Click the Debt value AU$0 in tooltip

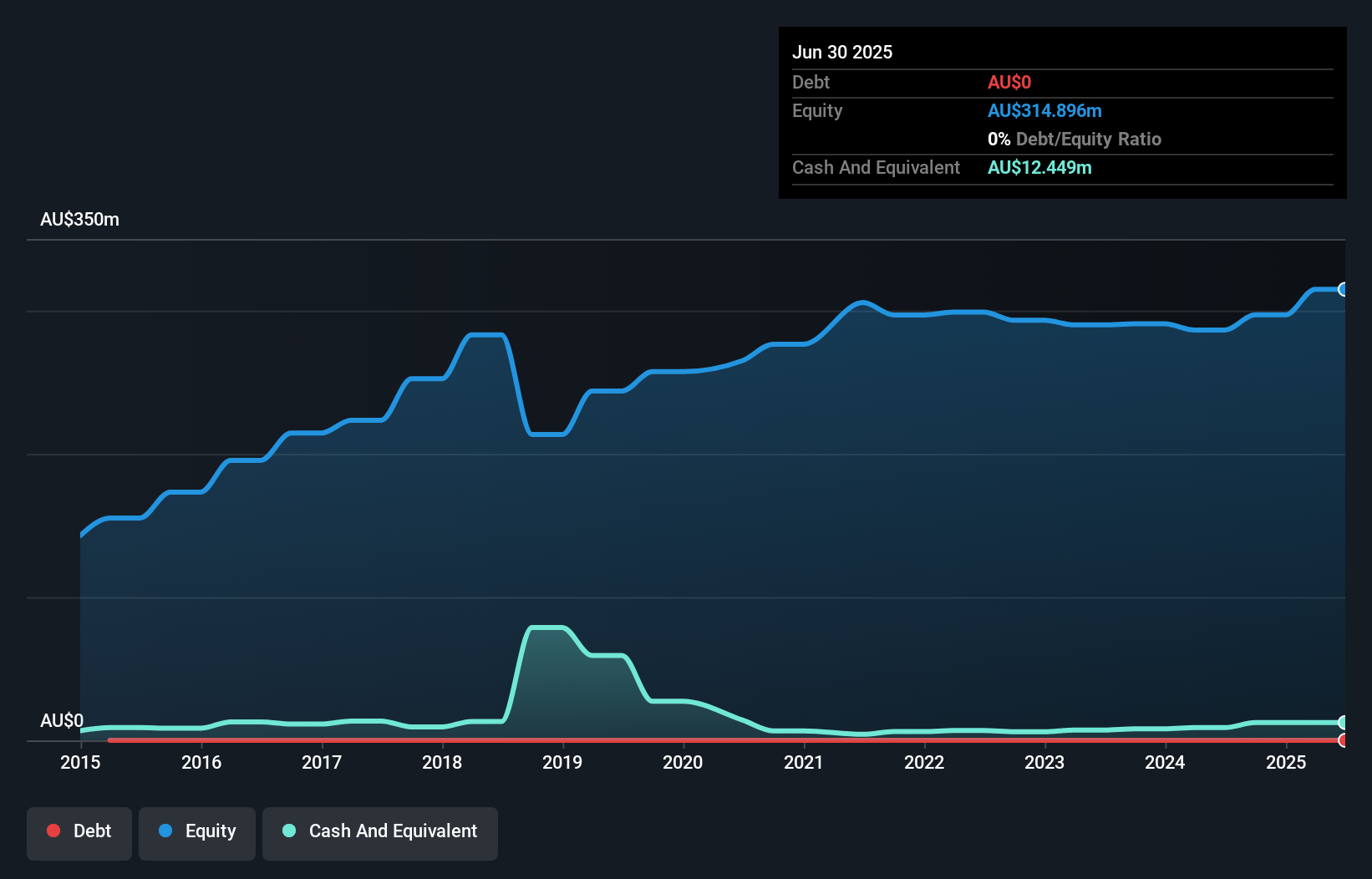click(x=1009, y=82)
